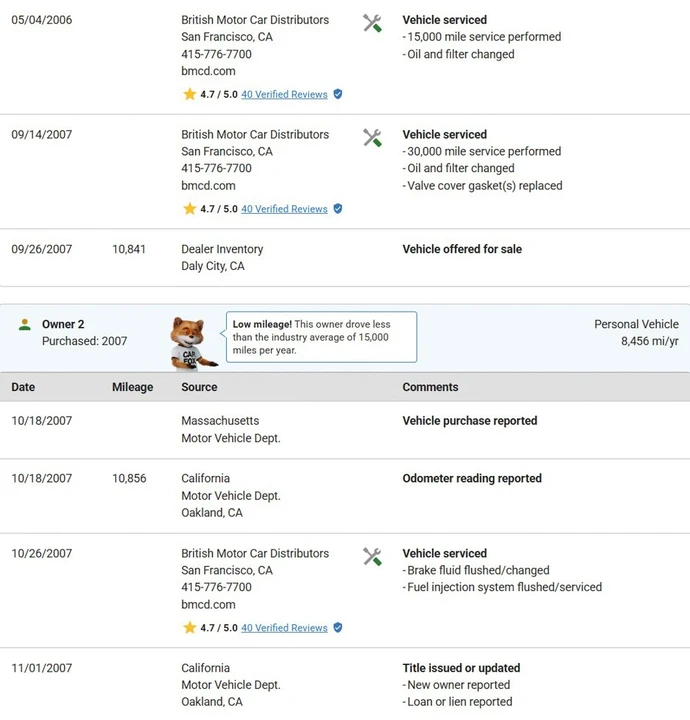Viewport: 690px width, 720px height.
Task: Click the Source column header
Action: tap(199, 387)
